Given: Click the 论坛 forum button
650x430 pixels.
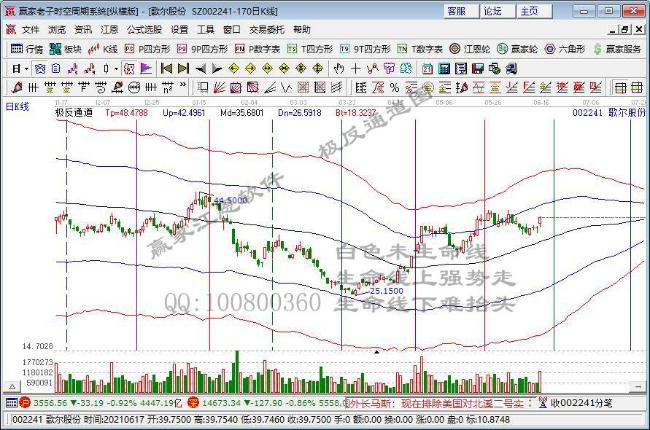Looking at the screenshot, I should 497,11.
